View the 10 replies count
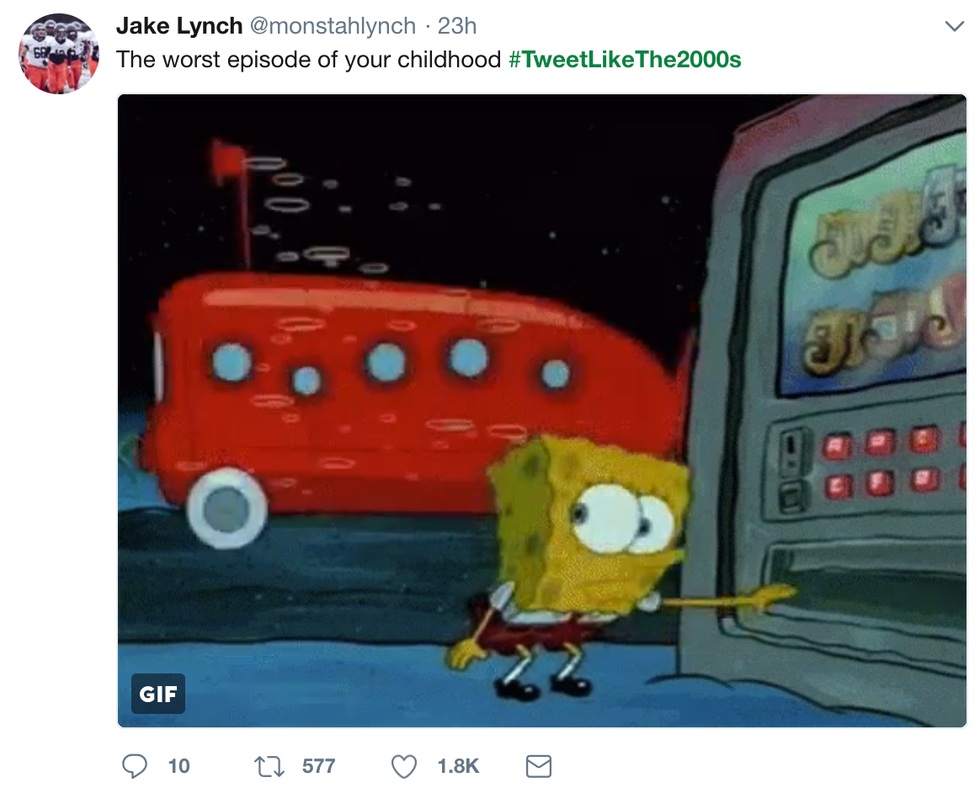980x793 pixels. (x=179, y=766)
